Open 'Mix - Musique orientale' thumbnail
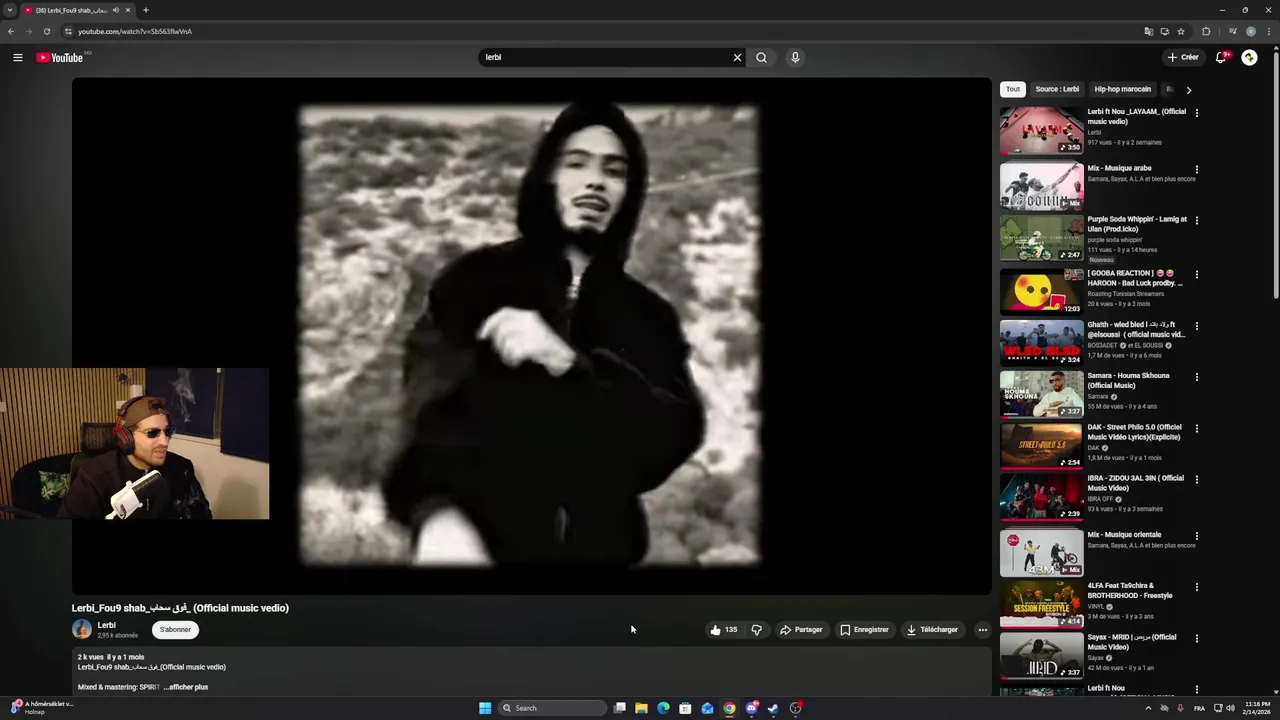 click(x=1042, y=553)
